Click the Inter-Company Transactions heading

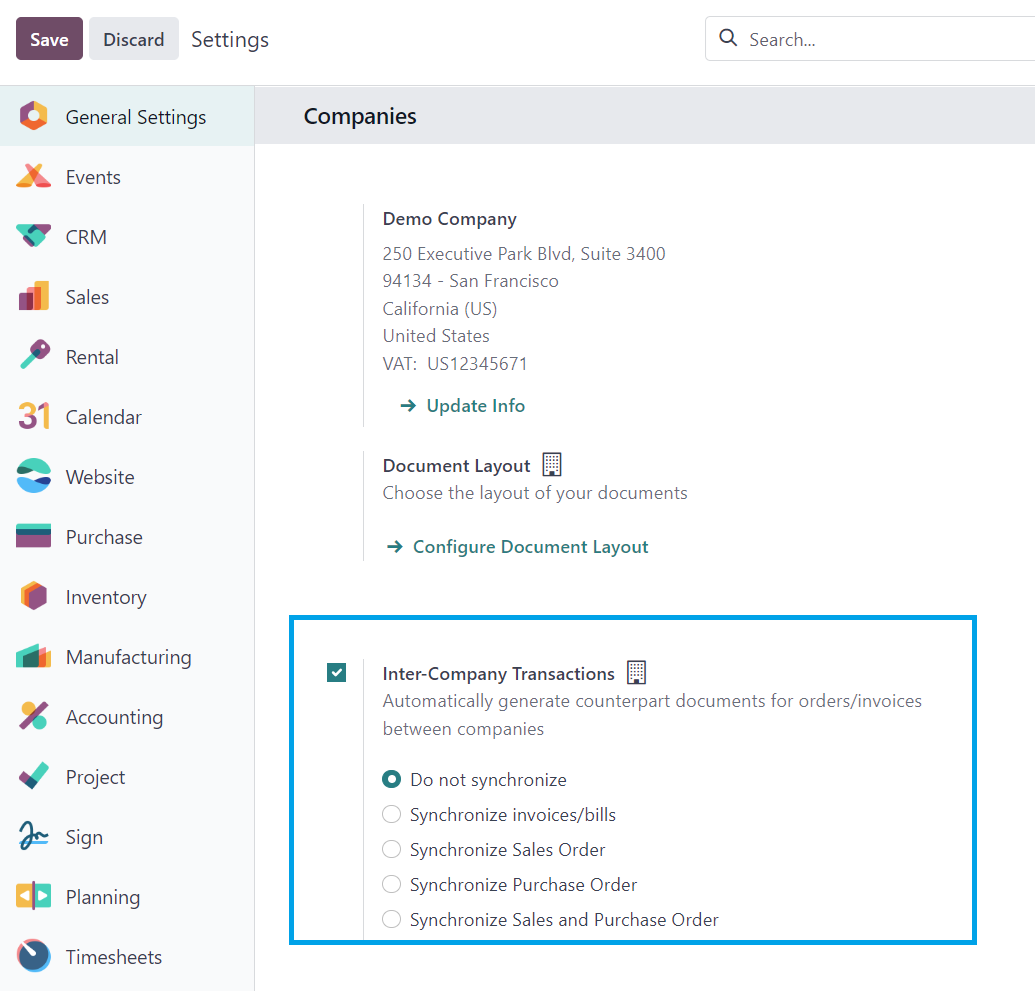click(x=498, y=673)
